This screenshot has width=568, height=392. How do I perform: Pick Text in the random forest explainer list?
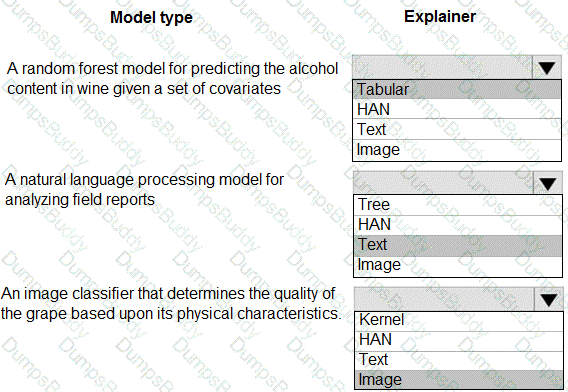(x=457, y=129)
